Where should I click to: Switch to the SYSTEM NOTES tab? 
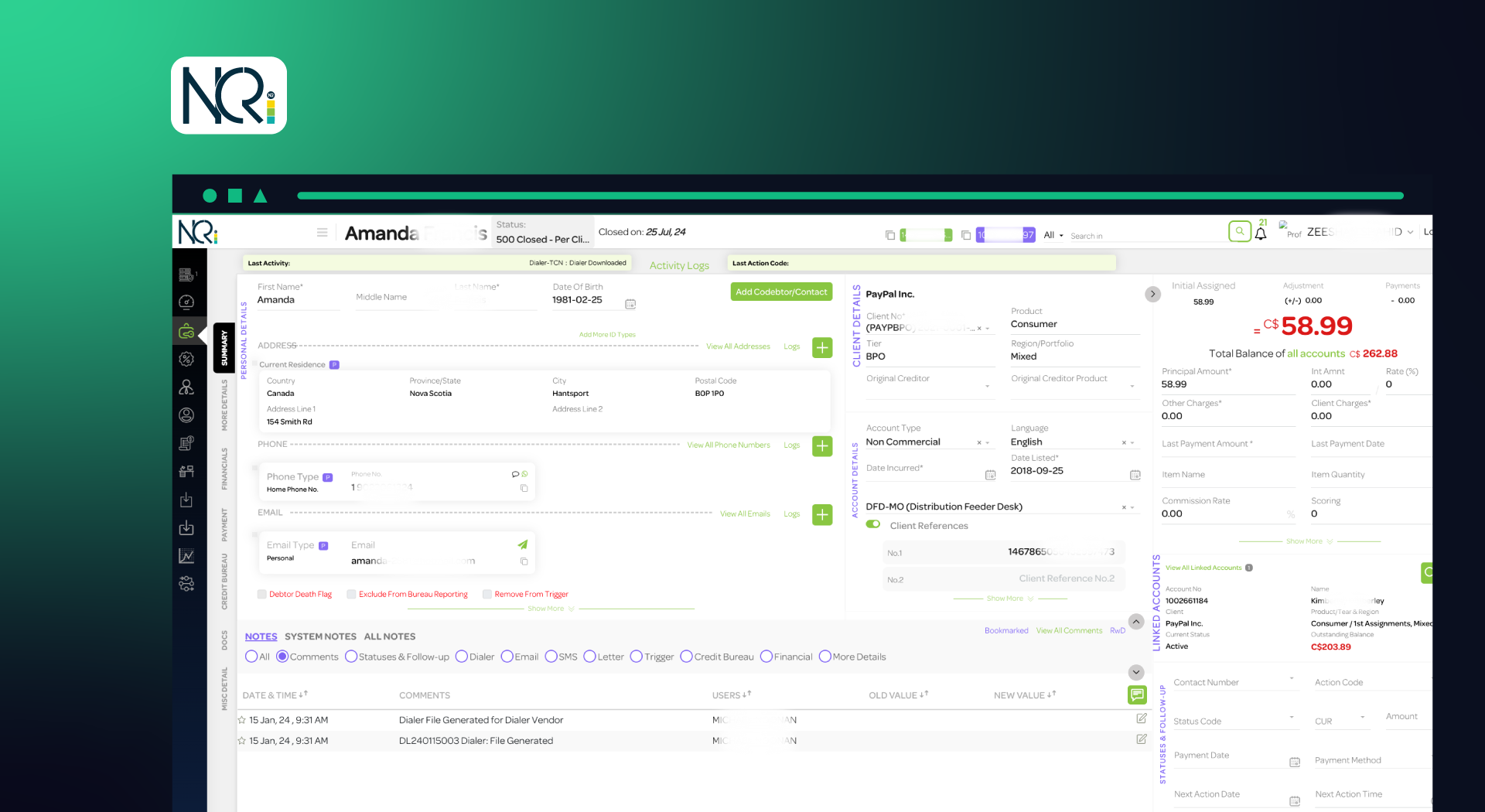[320, 636]
